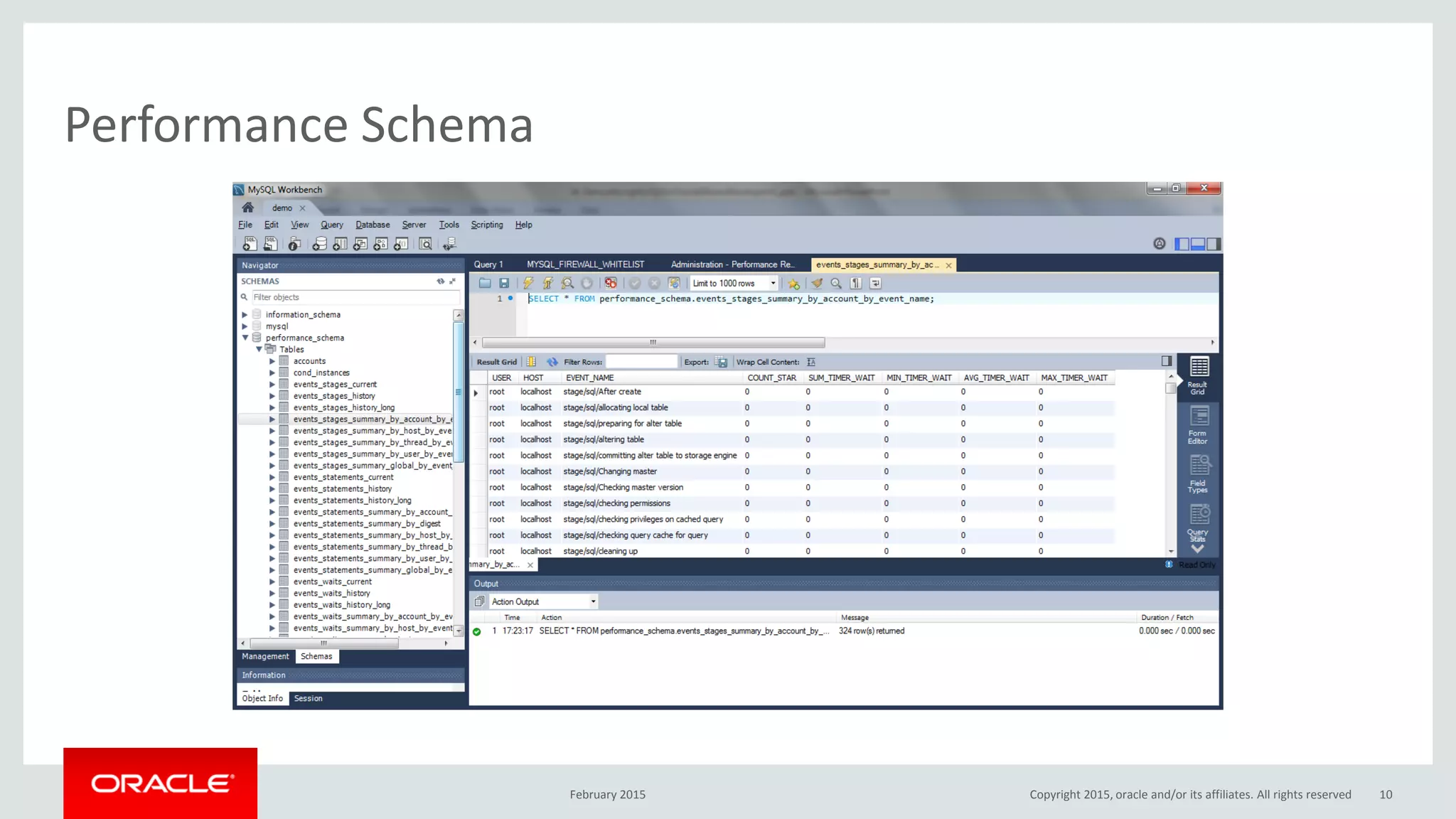1456x819 pixels.
Task: Reconnect to DBMS toolbar icon
Action: coord(449,244)
